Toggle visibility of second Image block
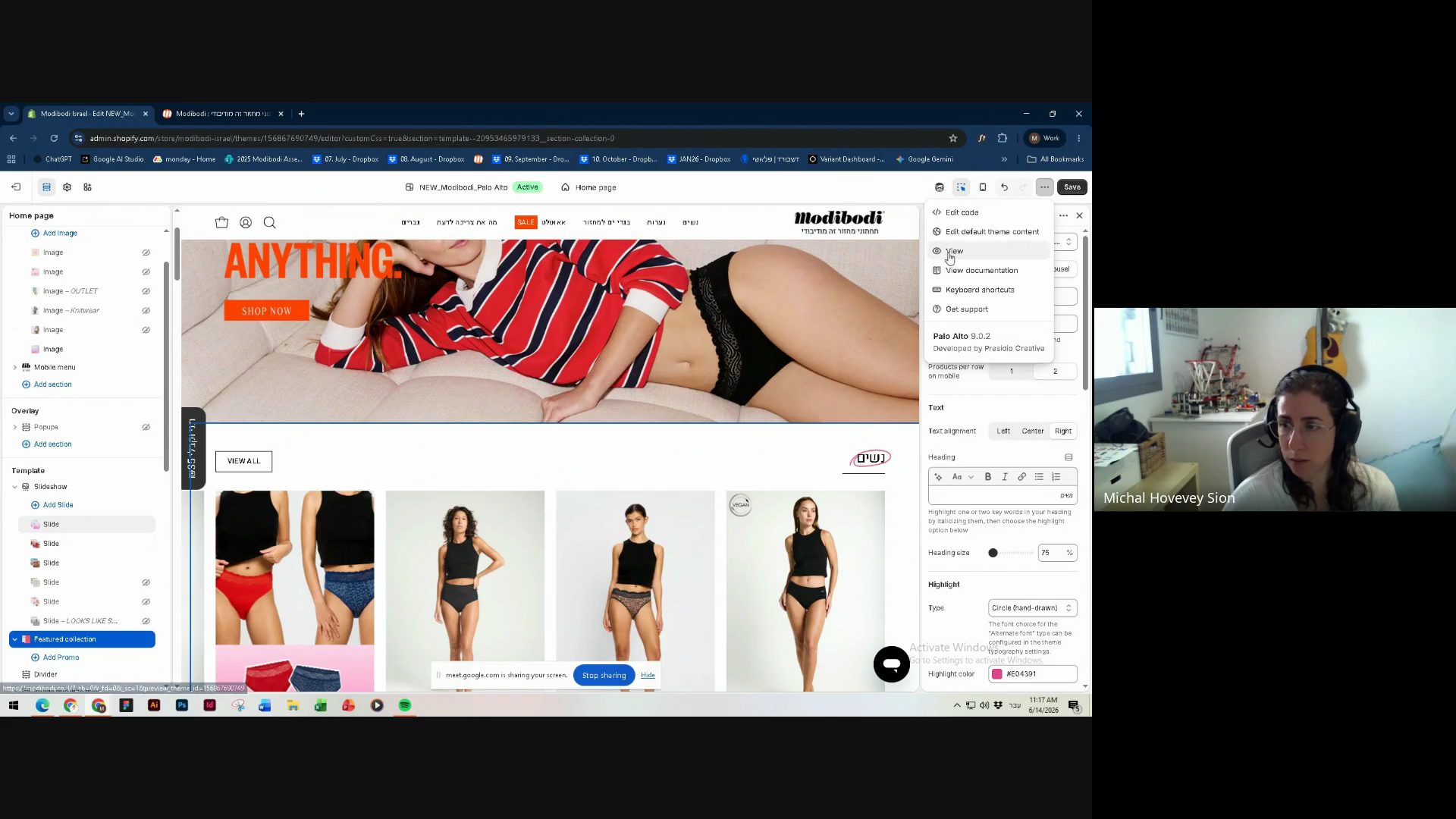This screenshot has width=1456, height=819. point(146,271)
